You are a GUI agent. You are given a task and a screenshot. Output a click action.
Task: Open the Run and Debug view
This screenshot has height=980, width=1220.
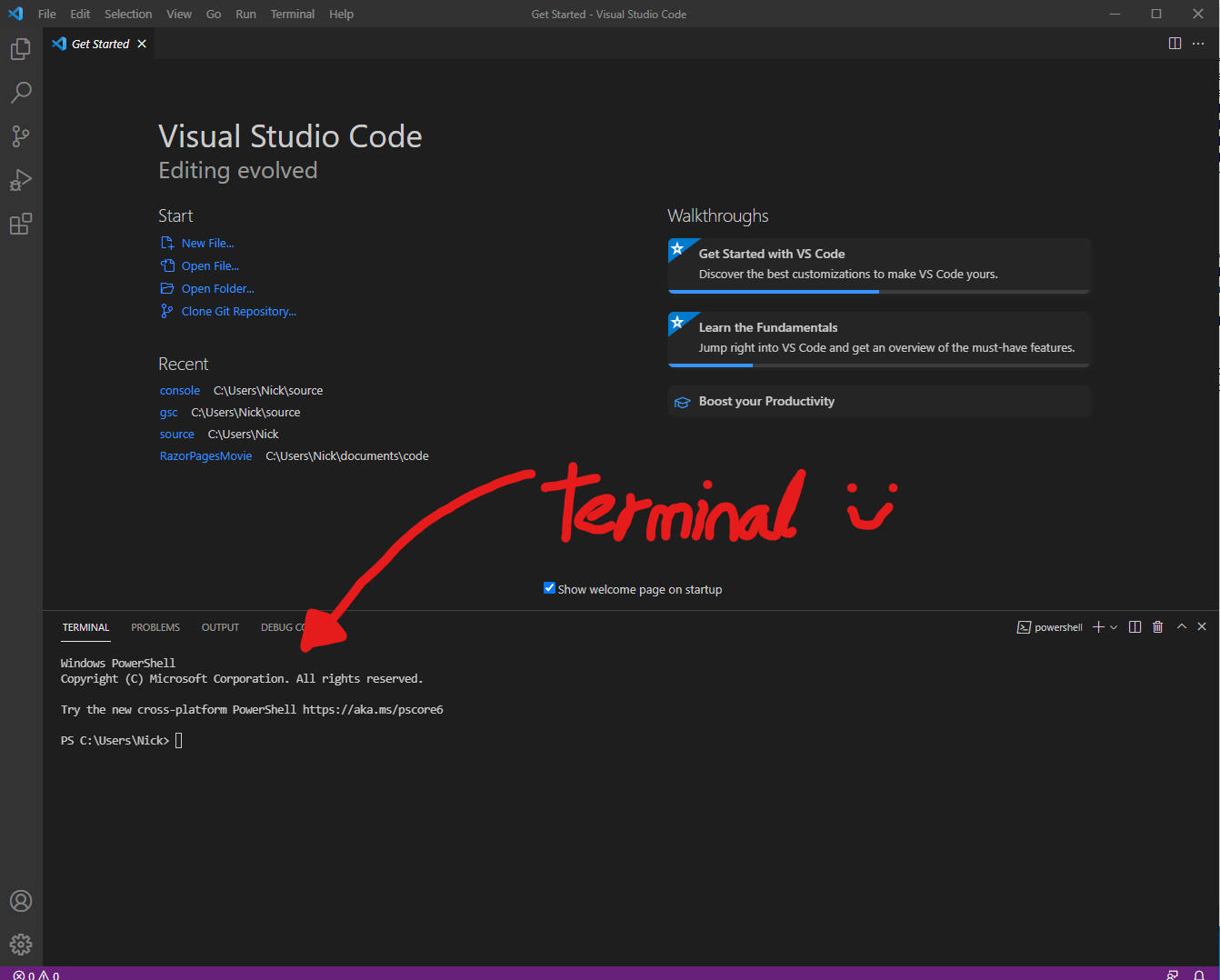(21, 180)
